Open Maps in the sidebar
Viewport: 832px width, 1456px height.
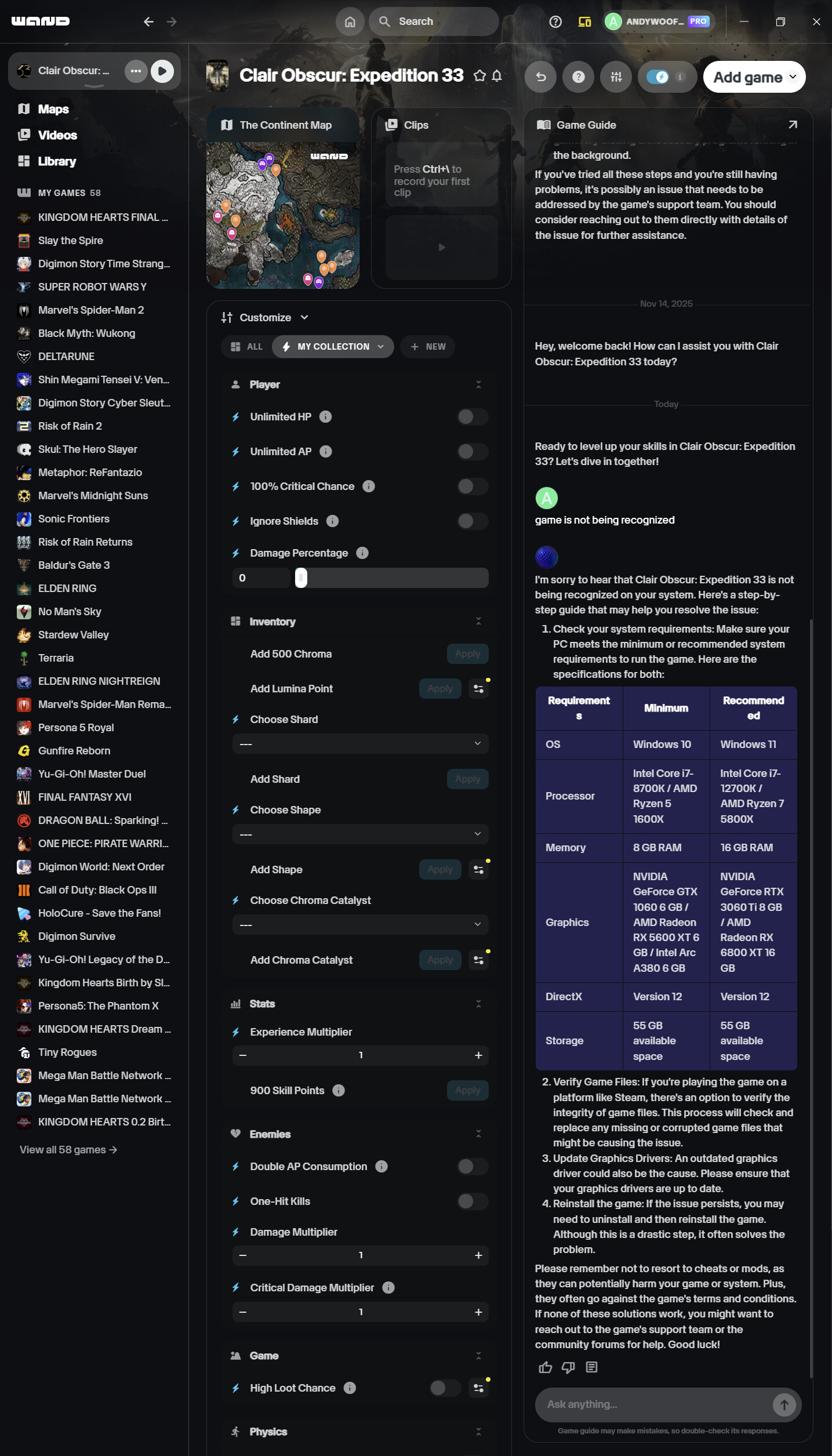(53, 109)
